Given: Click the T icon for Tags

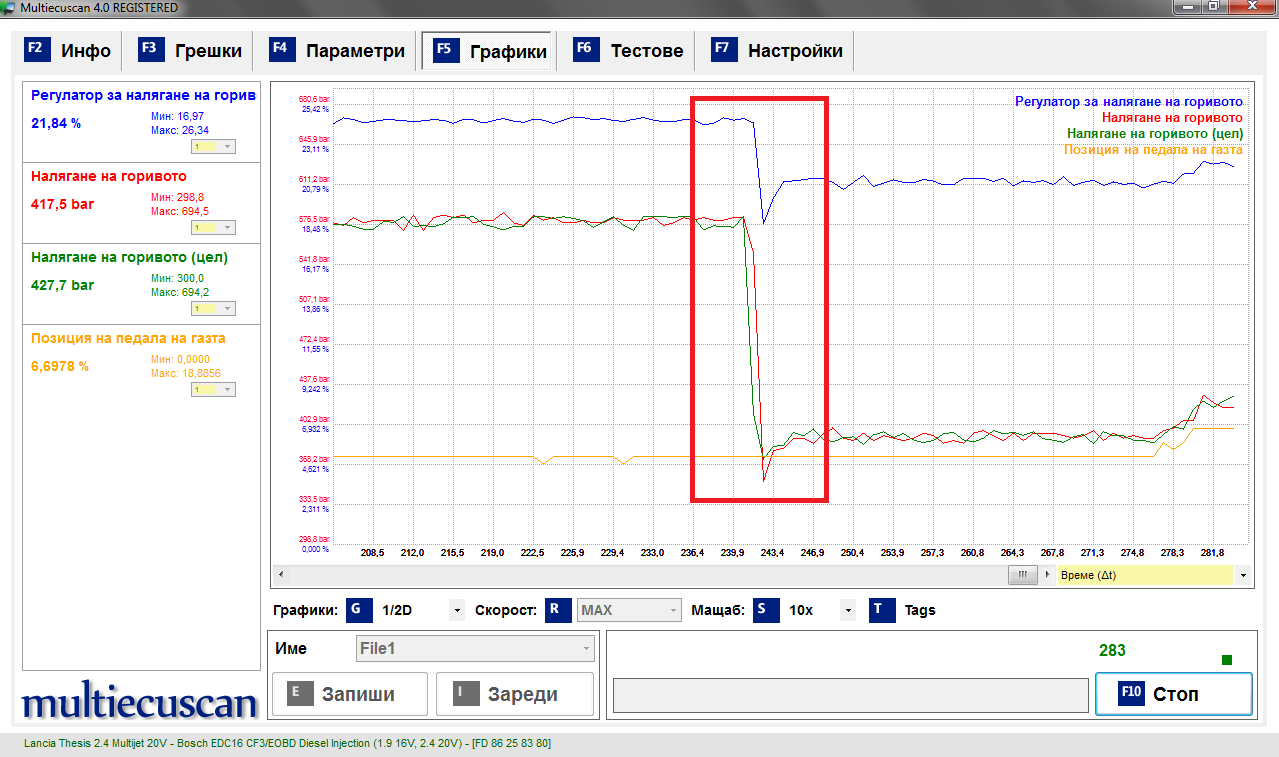Looking at the screenshot, I should pyautogui.click(x=881, y=610).
